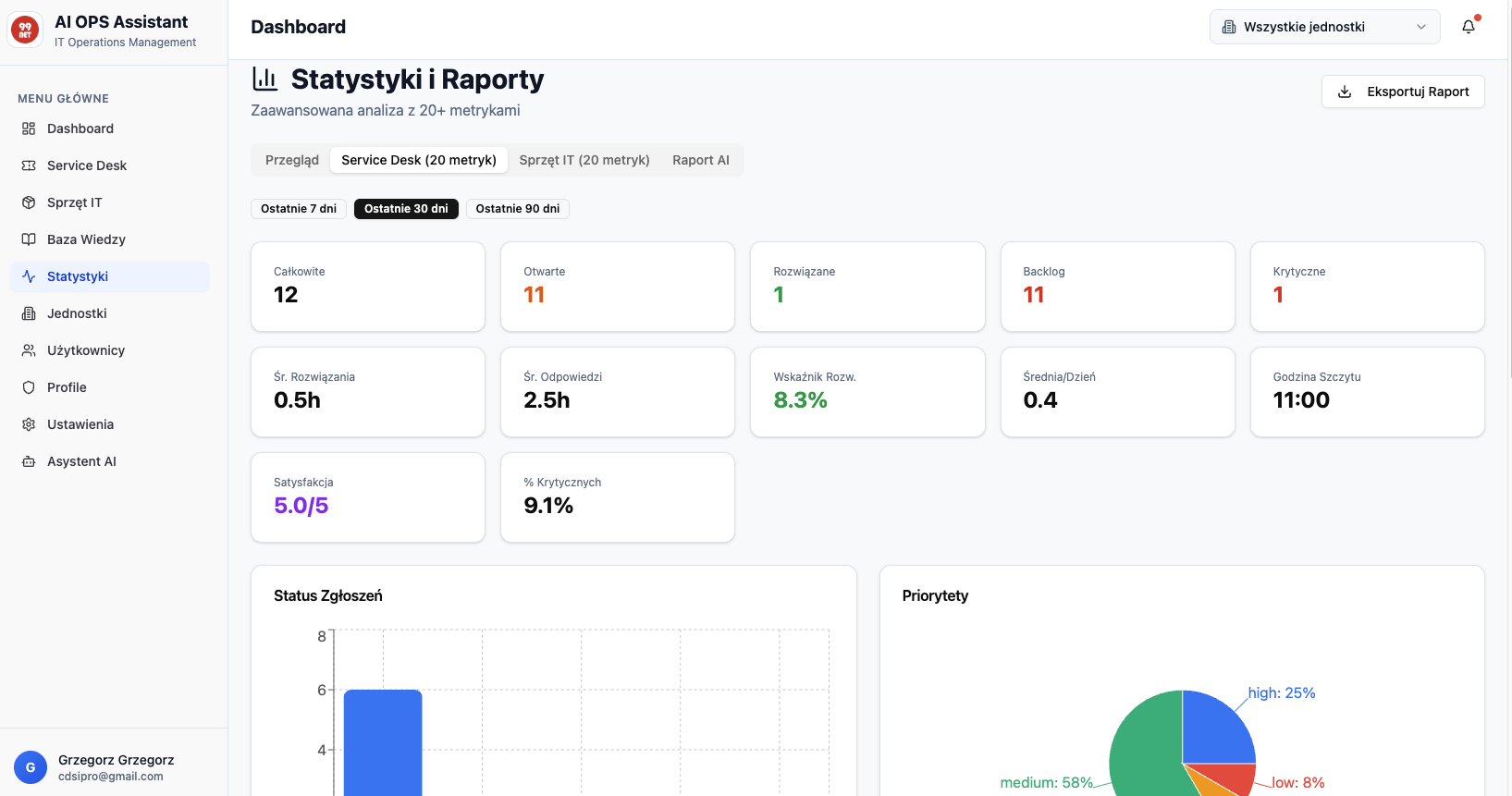Image resolution: width=1512 pixels, height=796 pixels.
Task: Click the Baza Wiedzy book icon
Action: (x=29, y=239)
